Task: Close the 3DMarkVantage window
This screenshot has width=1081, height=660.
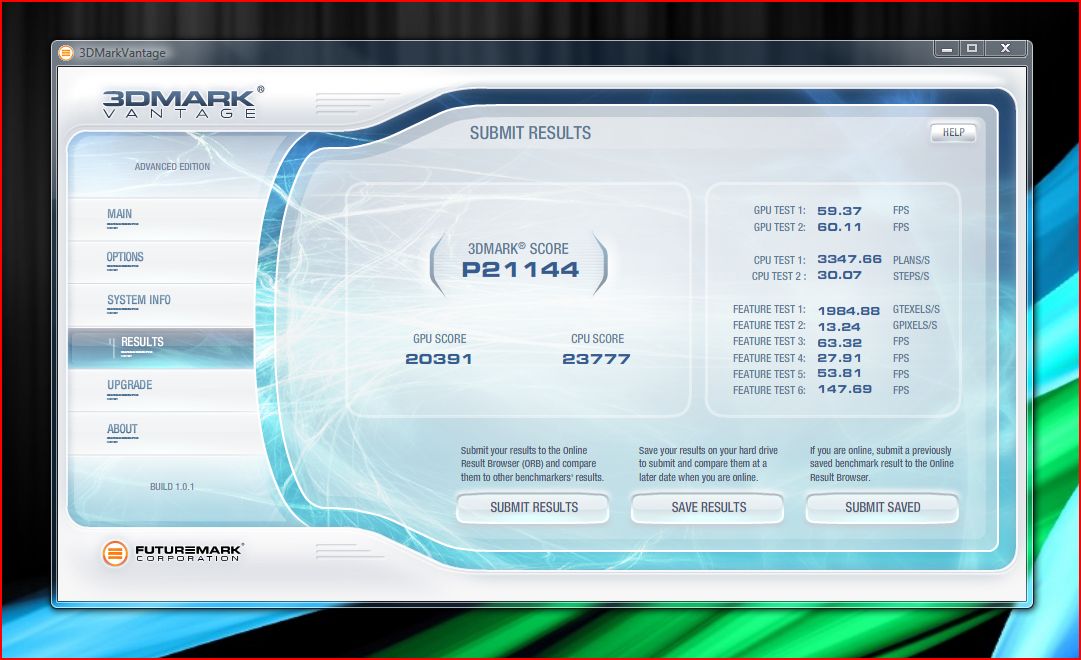Action: [1006, 48]
